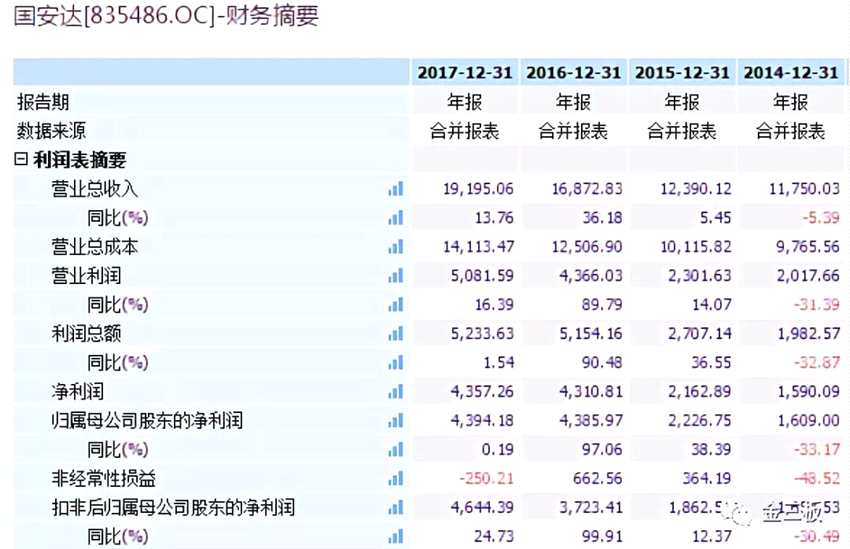Select negative growth value -5.39

[821, 218]
